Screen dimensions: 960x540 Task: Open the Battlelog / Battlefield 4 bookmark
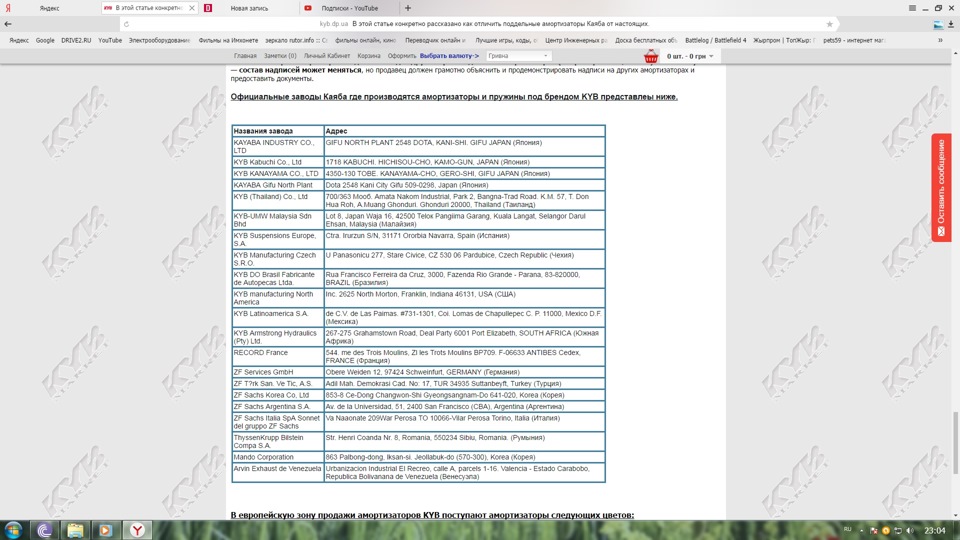716,40
